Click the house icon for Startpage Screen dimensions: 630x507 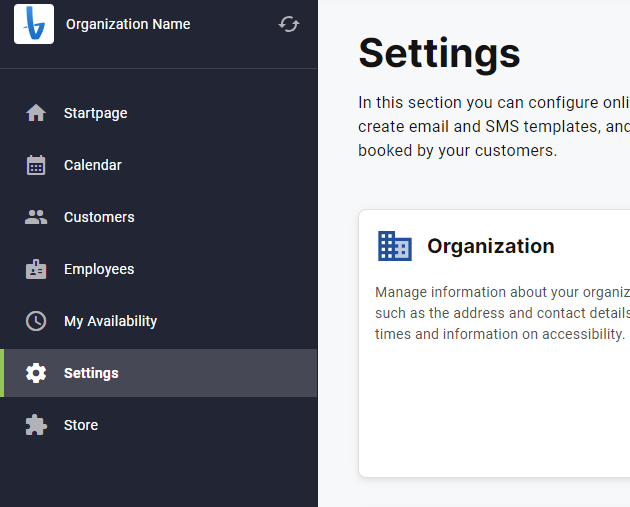(36, 113)
